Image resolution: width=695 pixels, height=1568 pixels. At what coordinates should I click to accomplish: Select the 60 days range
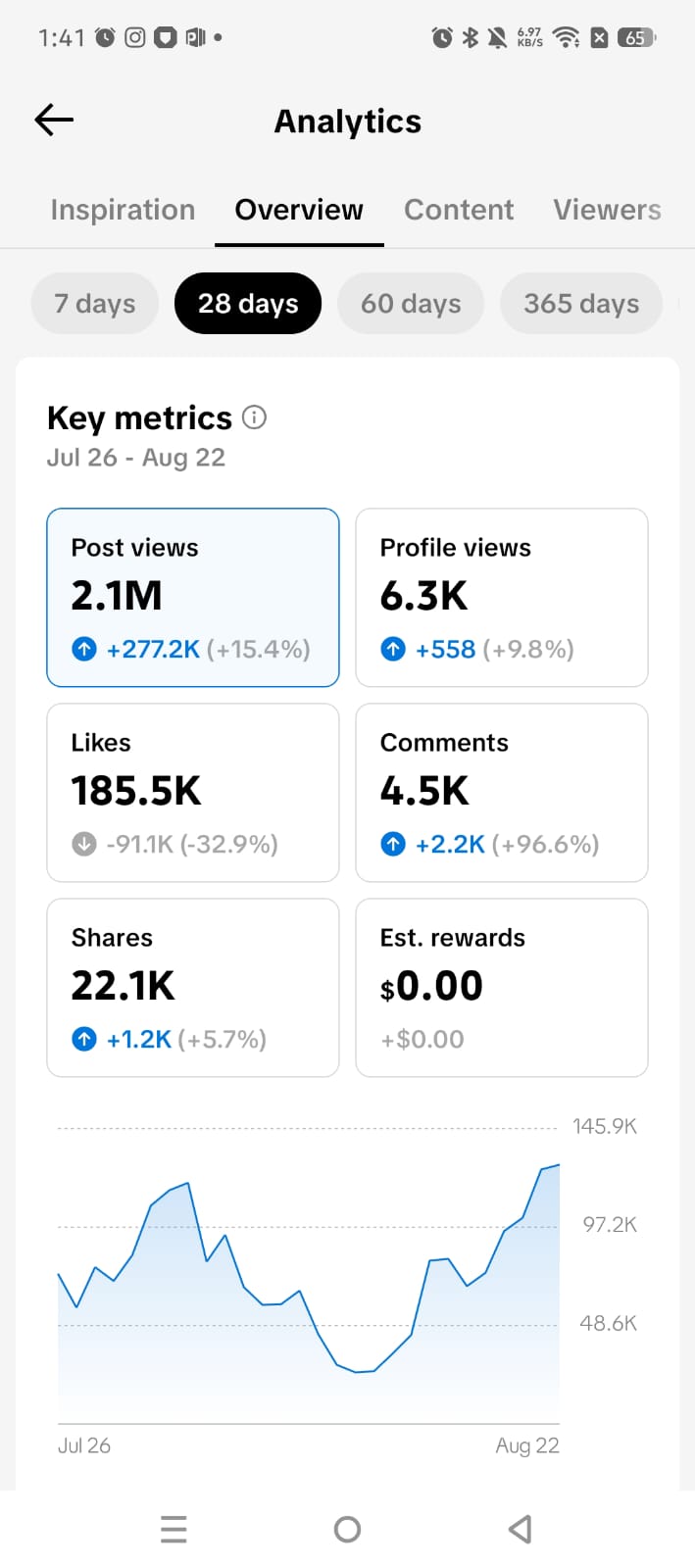point(411,304)
